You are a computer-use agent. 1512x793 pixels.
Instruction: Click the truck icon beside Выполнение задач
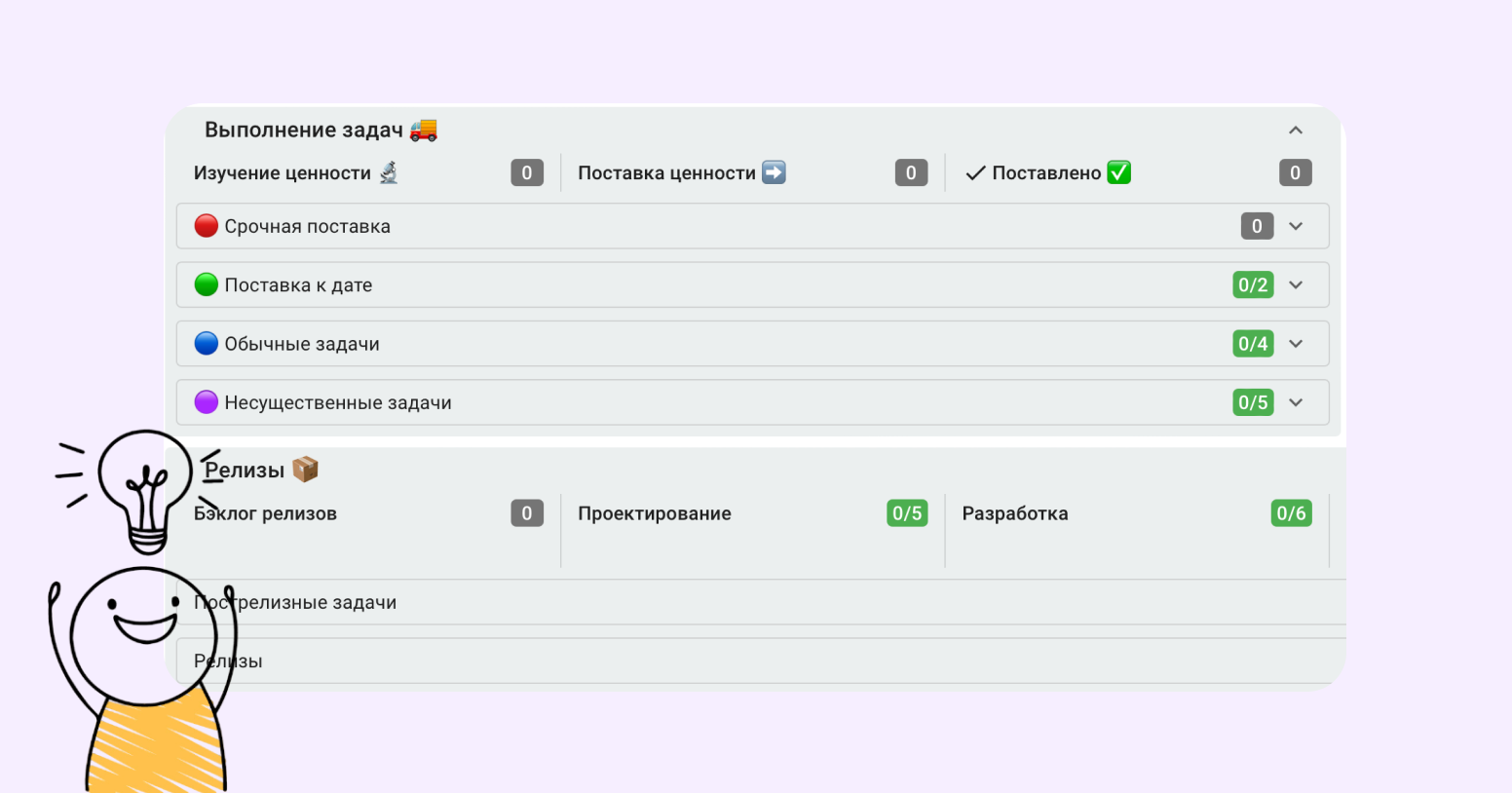pyautogui.click(x=424, y=130)
